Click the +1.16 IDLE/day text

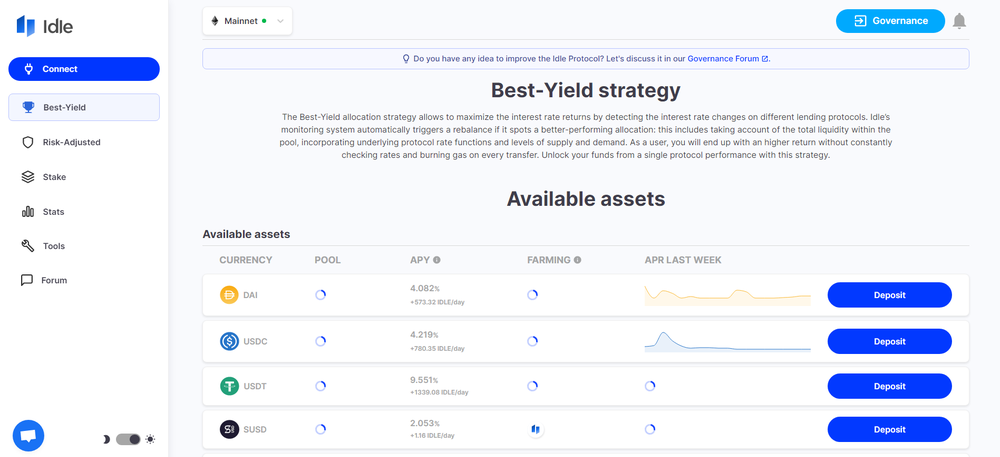432,436
